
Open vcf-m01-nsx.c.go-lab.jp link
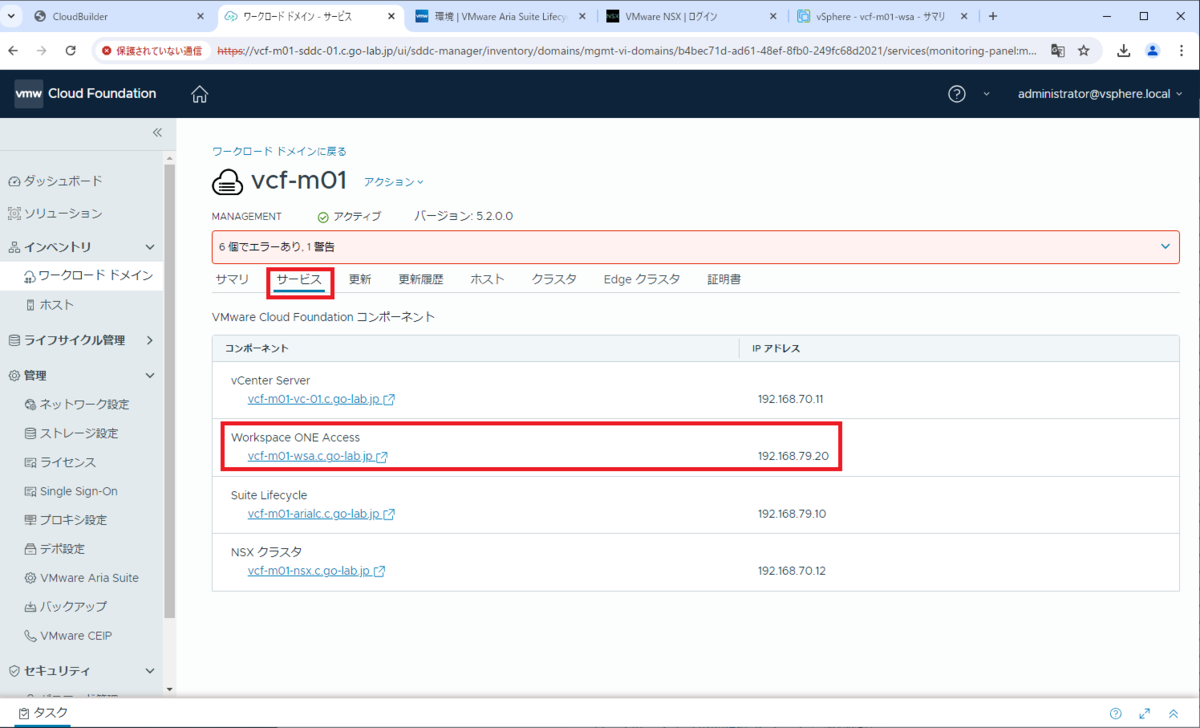pos(309,572)
